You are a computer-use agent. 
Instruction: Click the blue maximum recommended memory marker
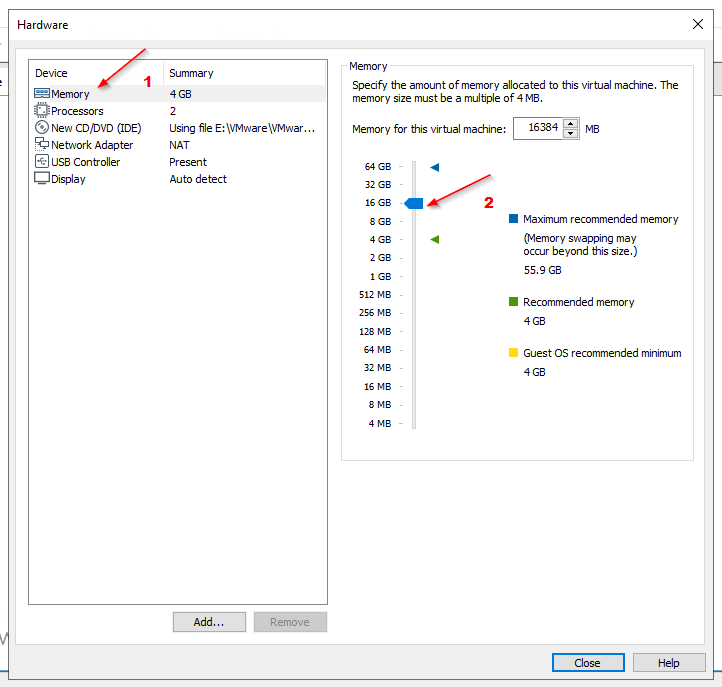click(x=435, y=167)
